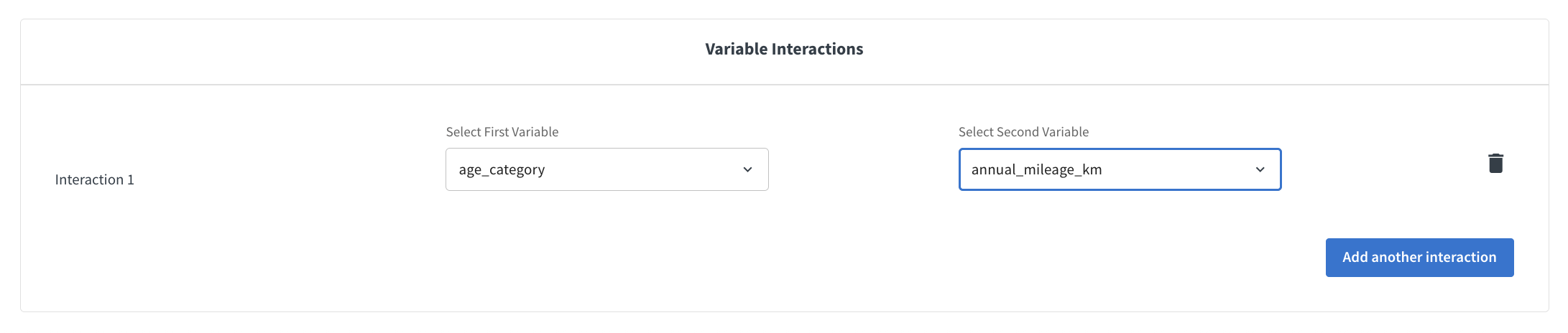Click the Select Second Variable label
This screenshot has width=1568, height=333.
1023,132
